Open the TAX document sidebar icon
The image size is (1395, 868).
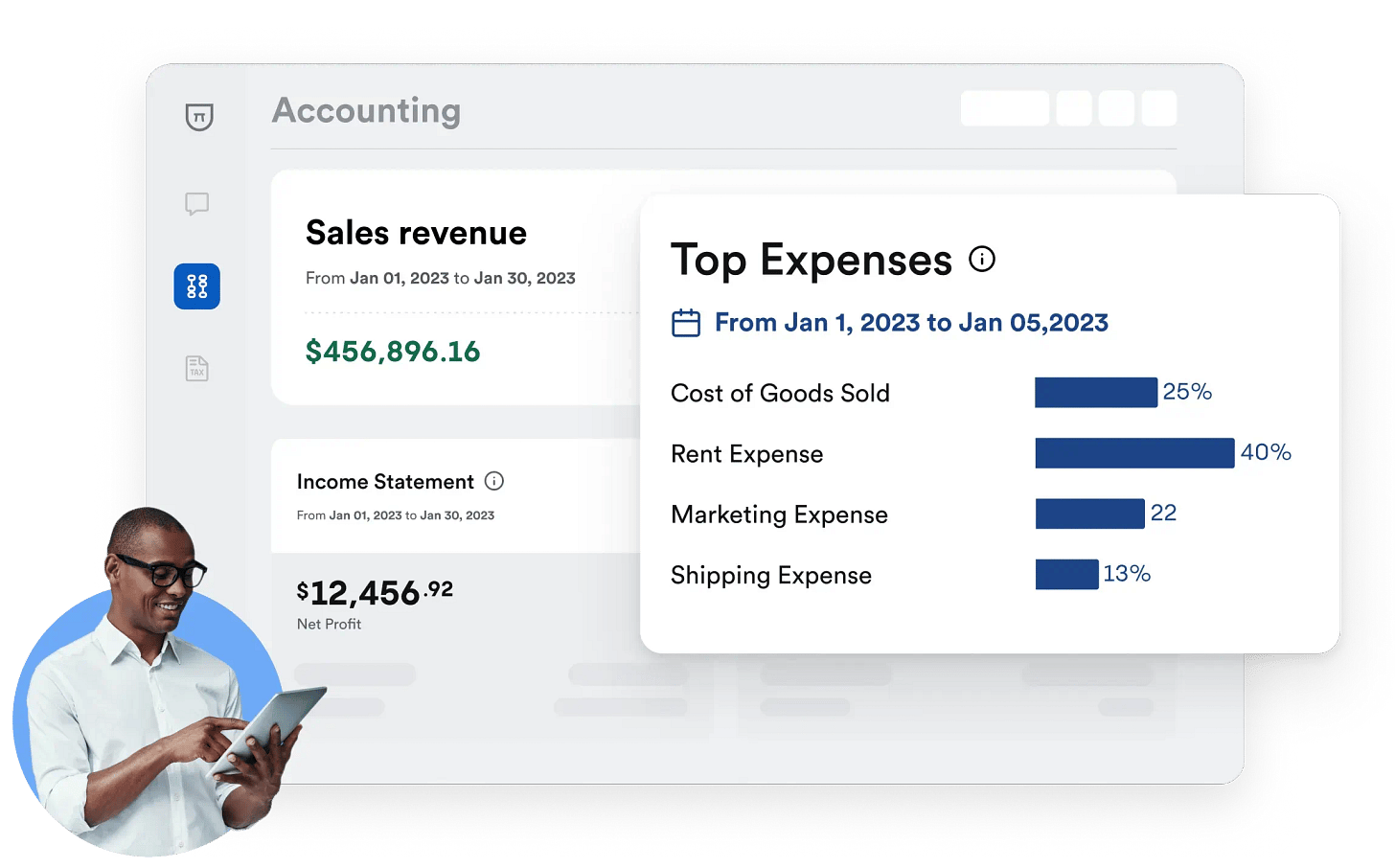(196, 369)
